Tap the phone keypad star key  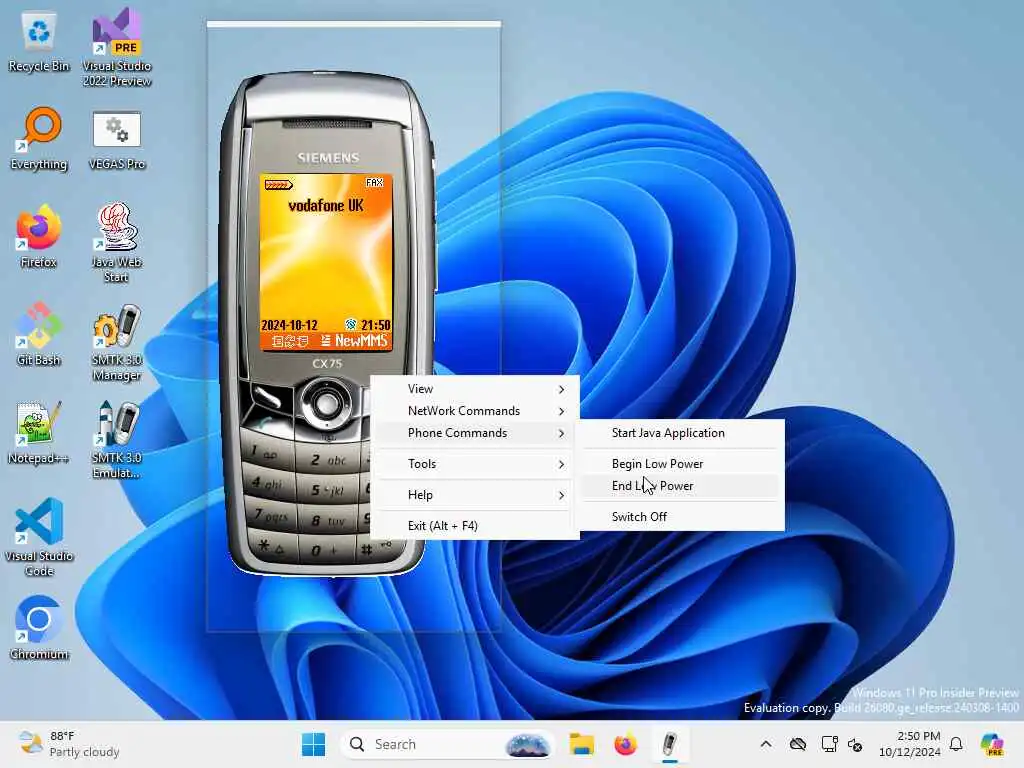pyautogui.click(x=271, y=545)
